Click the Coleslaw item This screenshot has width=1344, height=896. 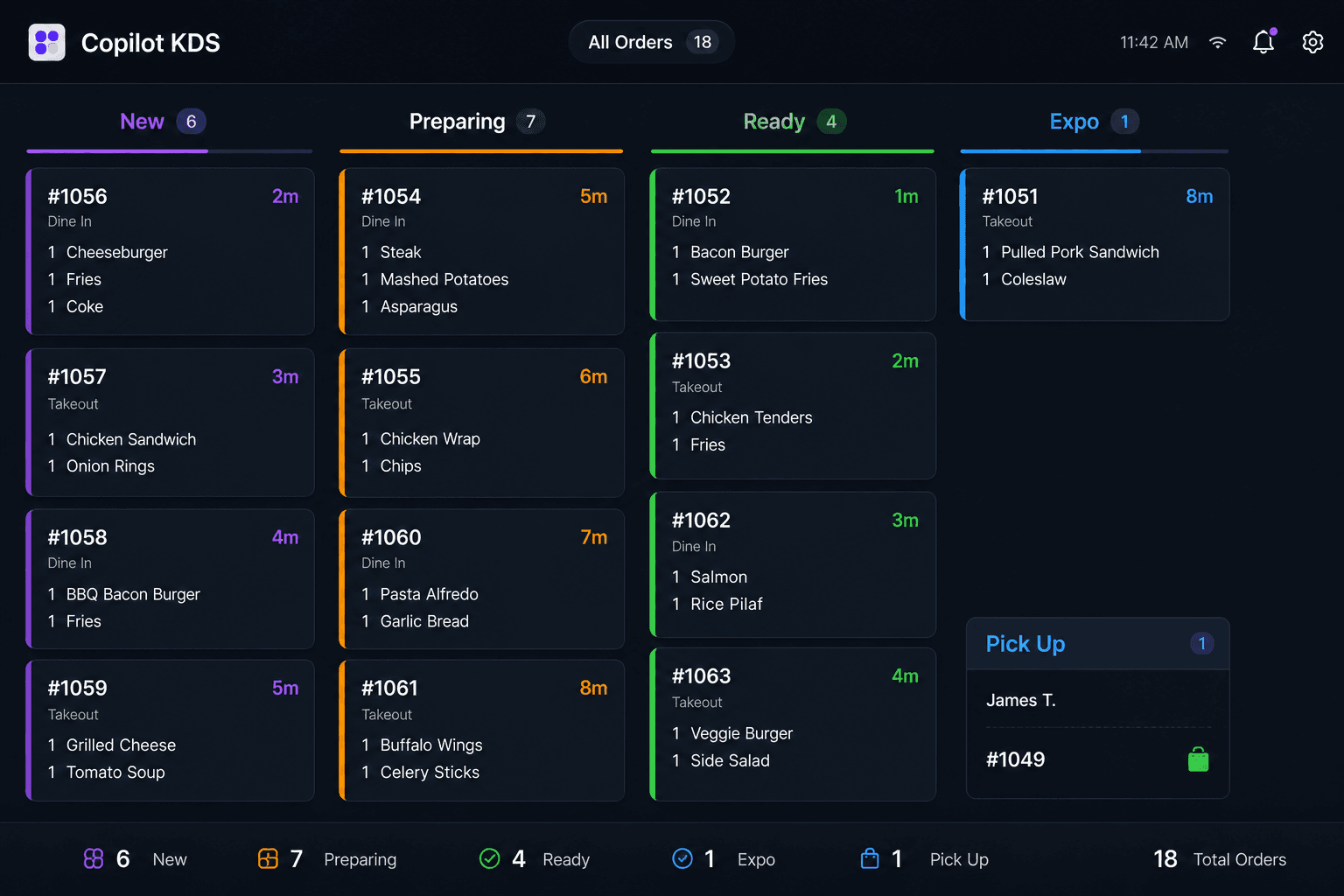click(x=1025, y=279)
